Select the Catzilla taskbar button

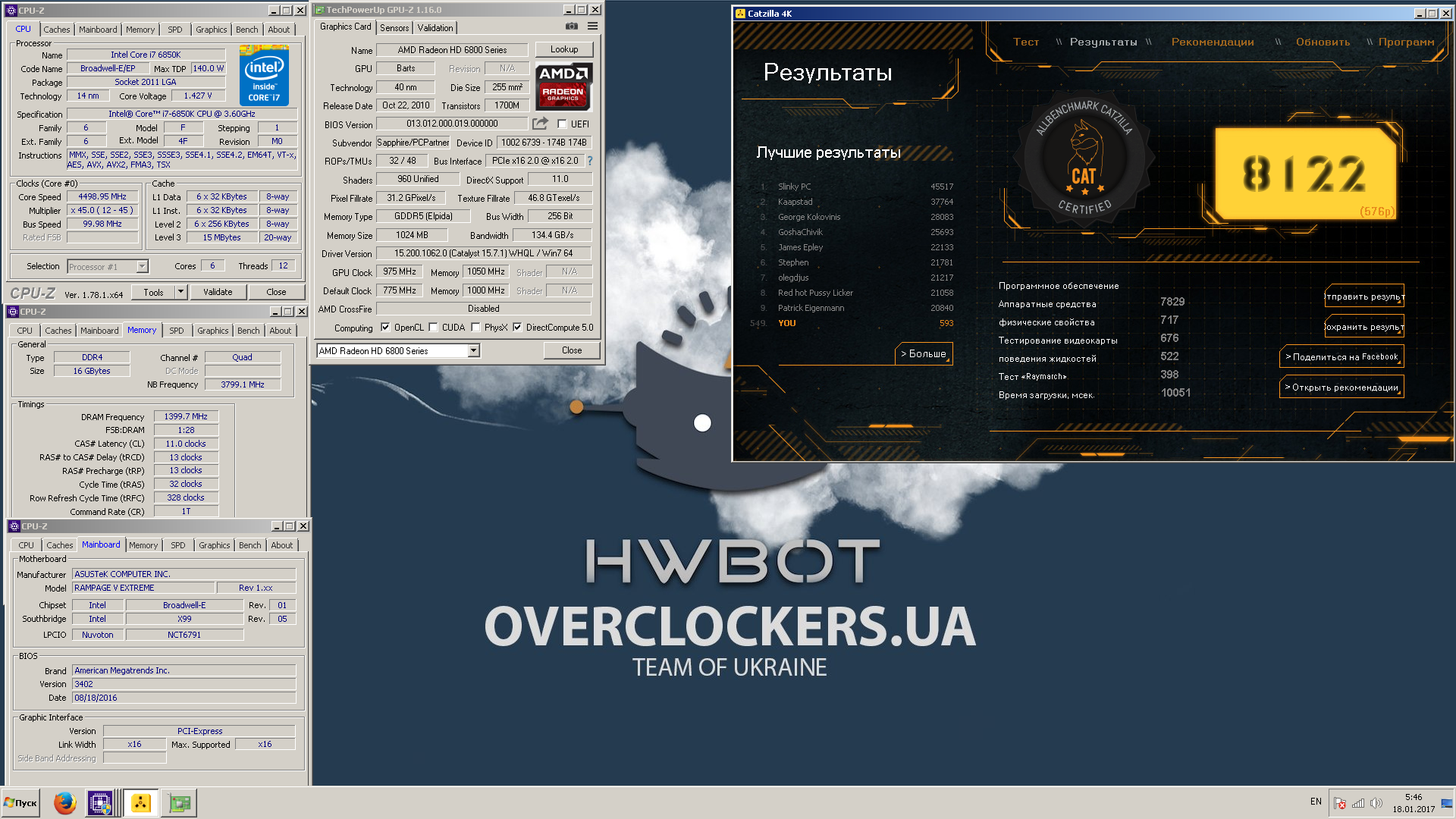click(141, 803)
